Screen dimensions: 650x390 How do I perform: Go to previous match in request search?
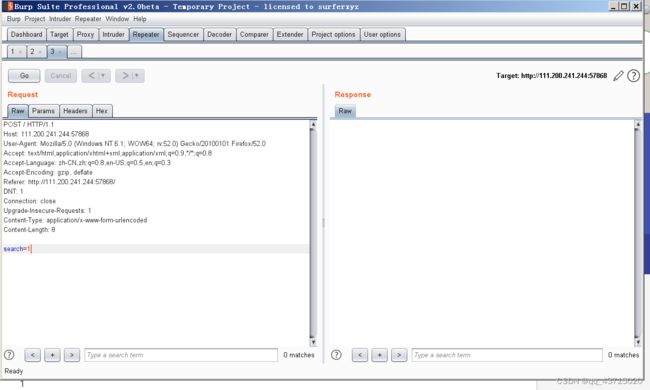coord(32,355)
